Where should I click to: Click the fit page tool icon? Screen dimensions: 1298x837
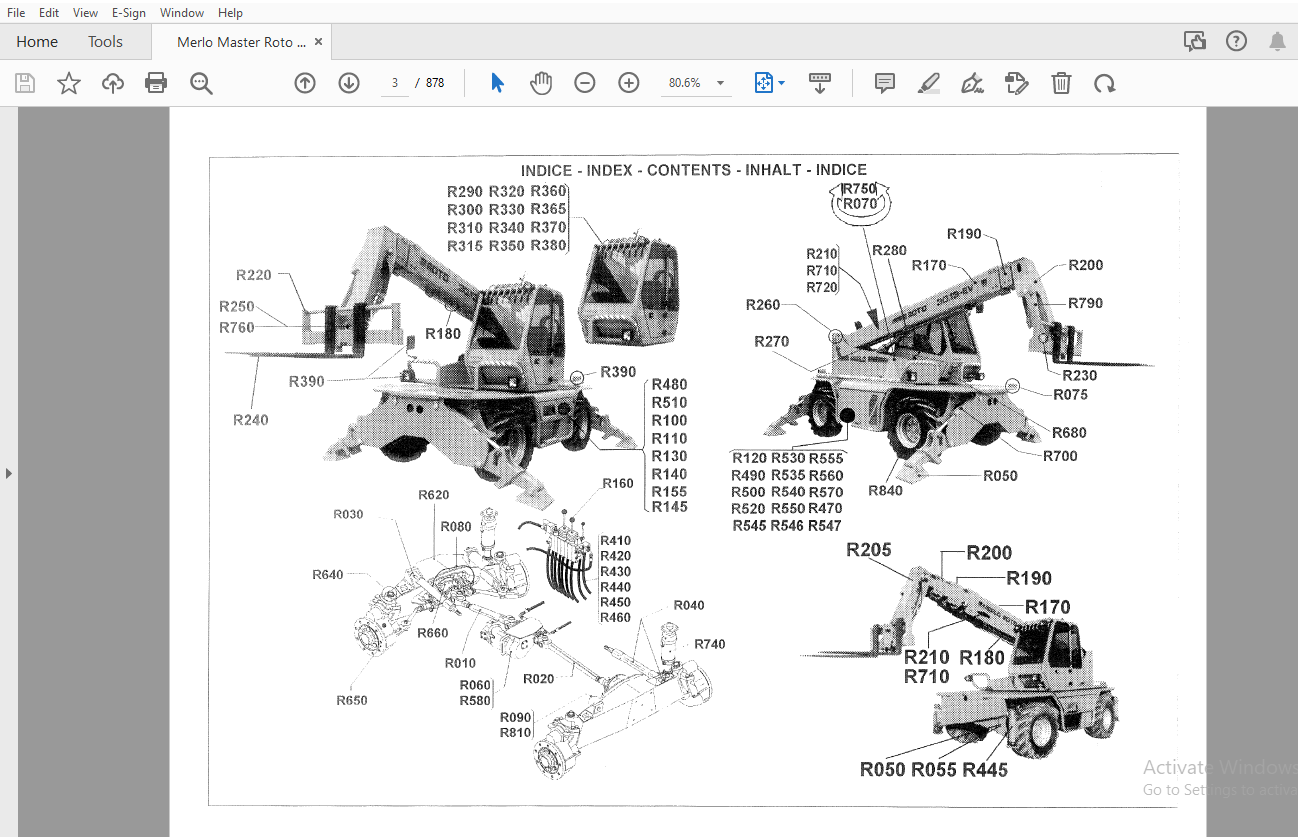click(x=764, y=83)
